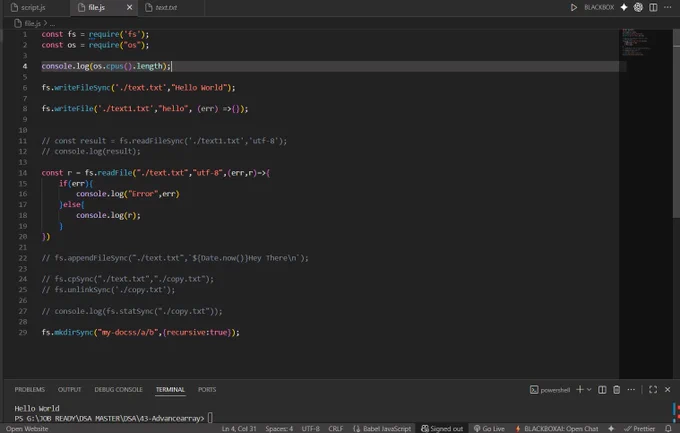Click line number 14 in the gutter
This screenshot has width=680, height=433.
pyautogui.click(x=23, y=173)
